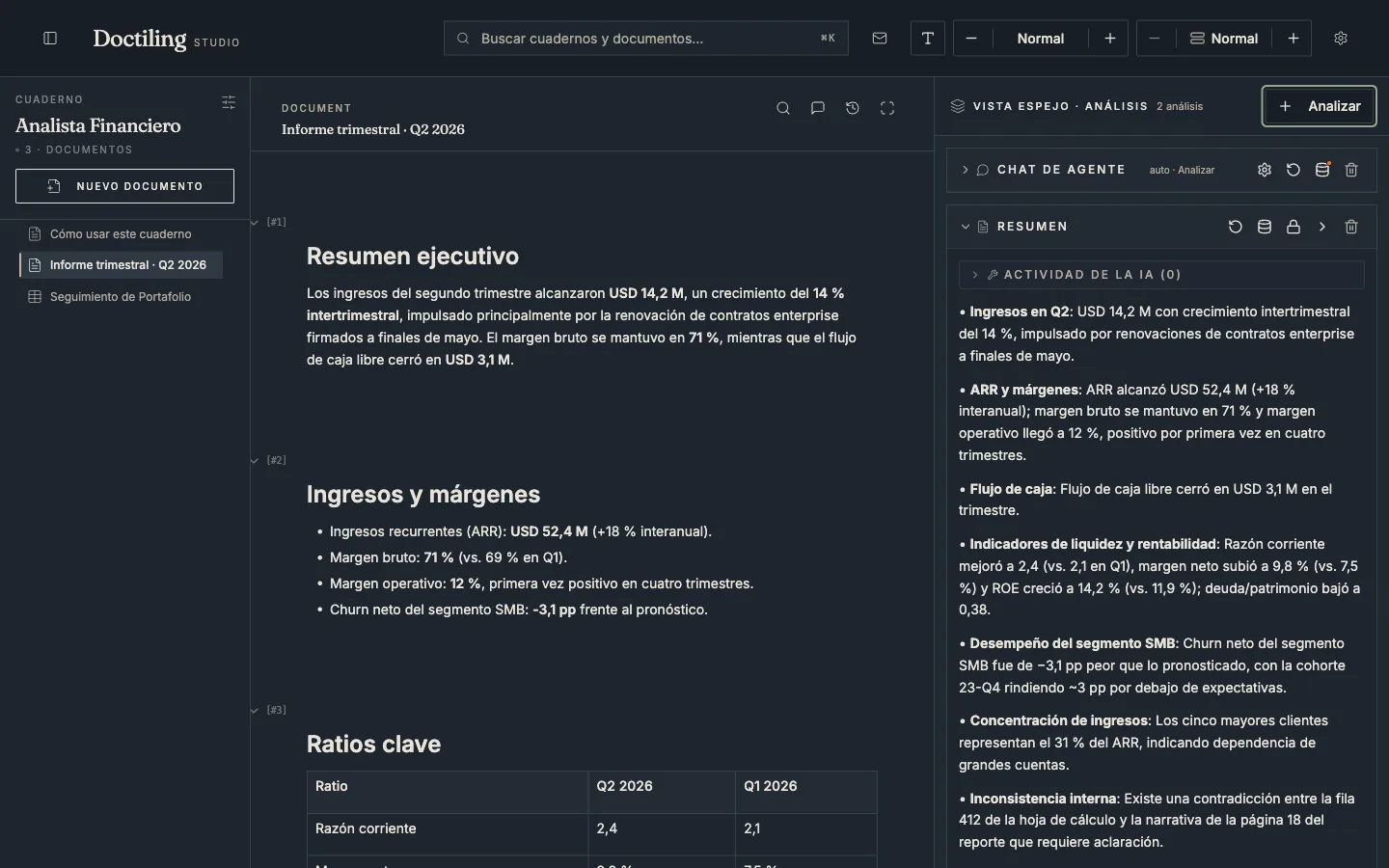
Task: Open document version history icon
Action: 853,108
